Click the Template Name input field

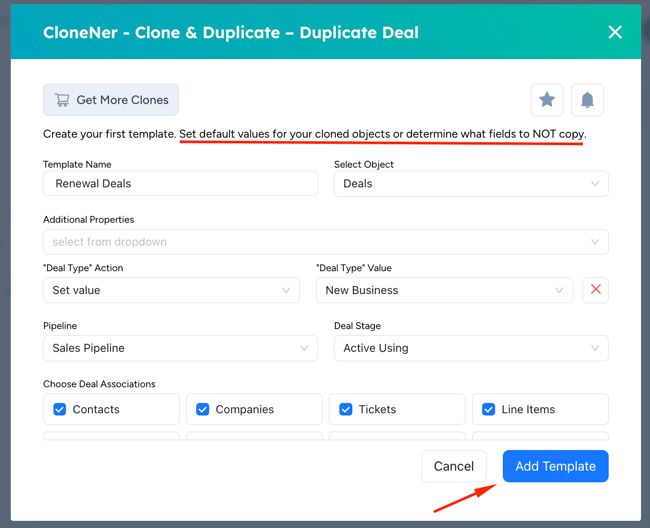pyautogui.click(x=180, y=183)
